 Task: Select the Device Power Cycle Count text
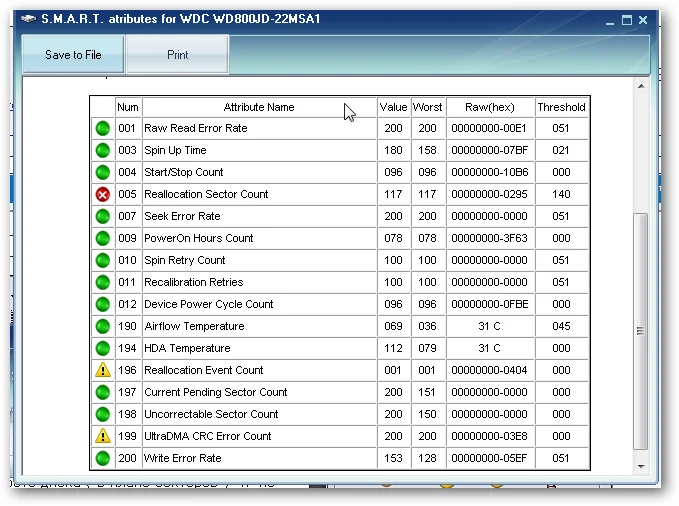tap(209, 305)
